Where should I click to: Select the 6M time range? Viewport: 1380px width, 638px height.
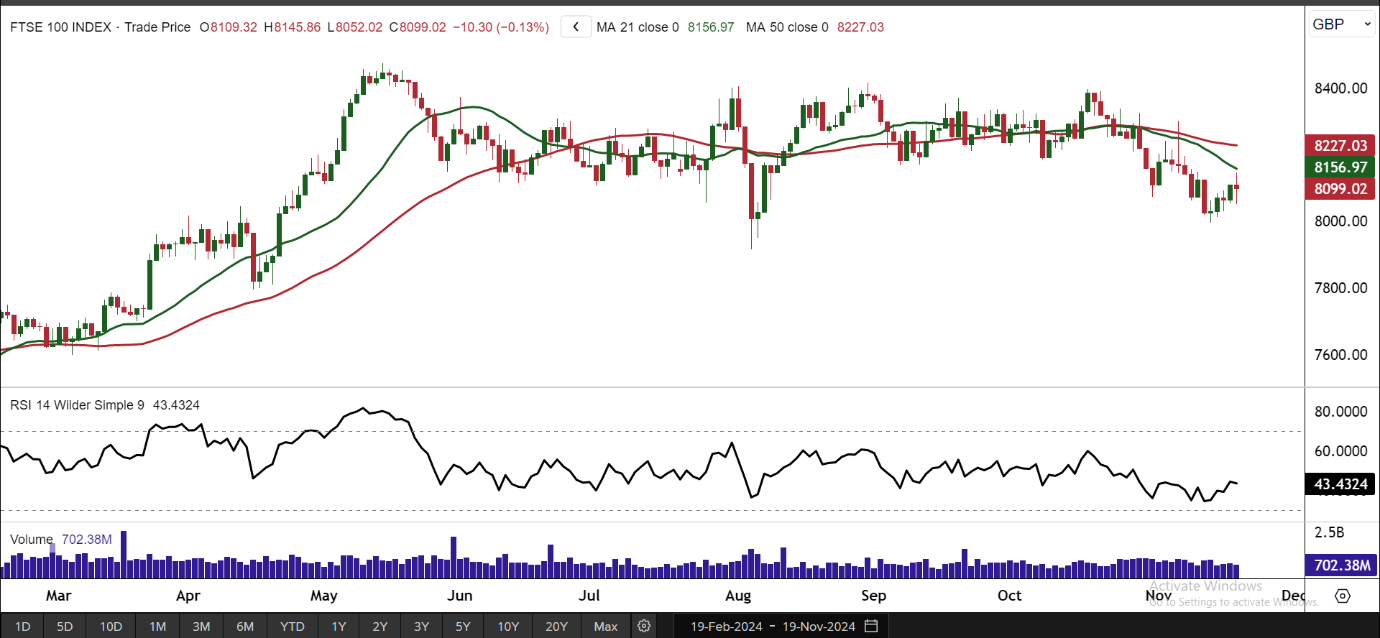tap(245, 627)
